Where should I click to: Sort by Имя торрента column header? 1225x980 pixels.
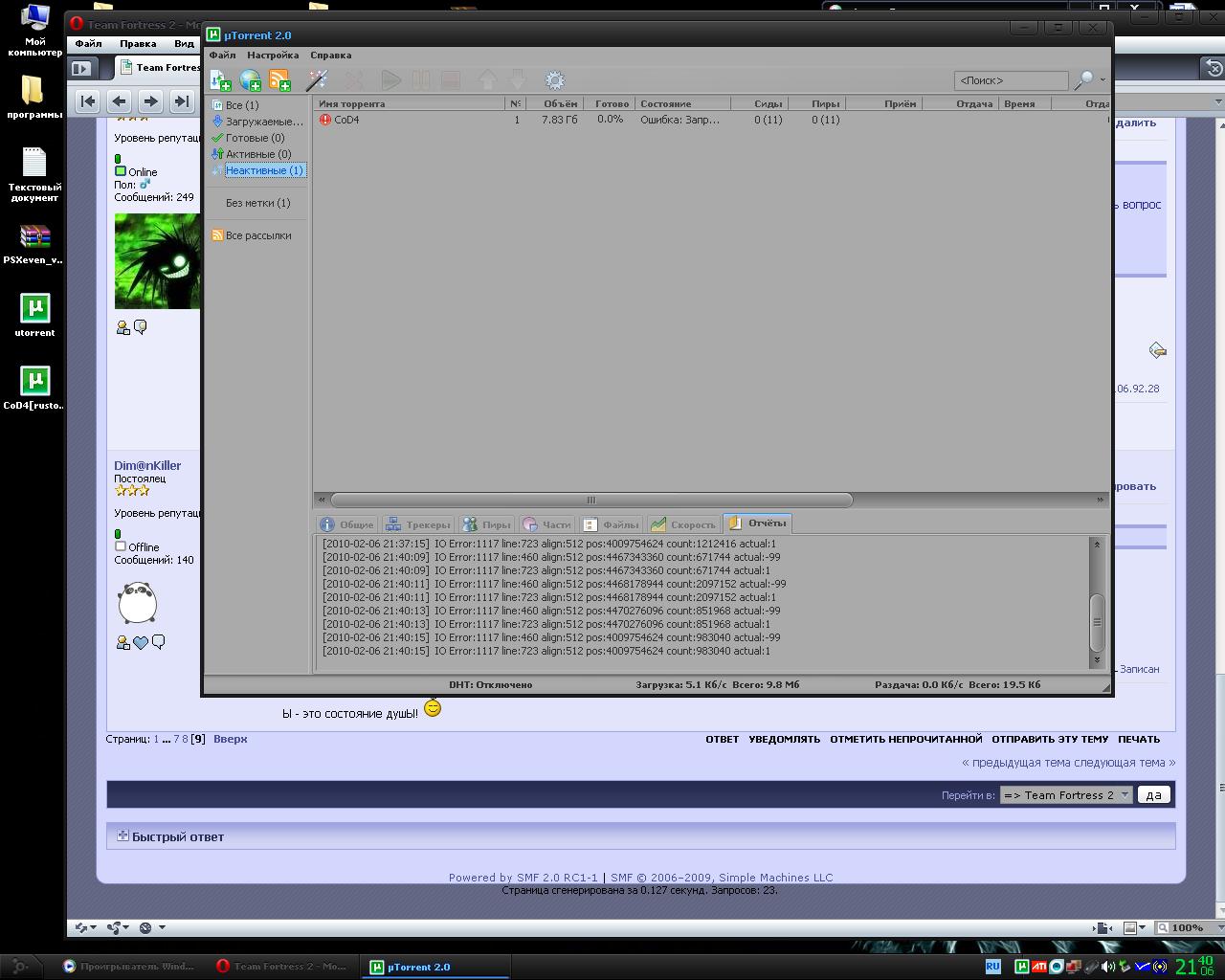point(410,103)
